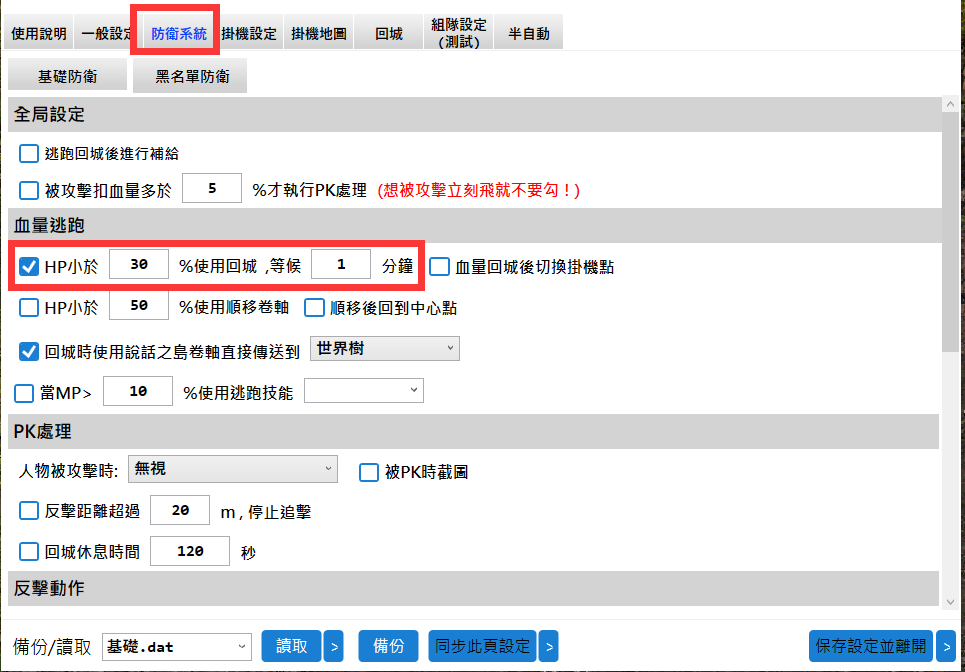This screenshot has height=672, width=965.
Task: Switch to the 回城 tab
Action: click(389, 33)
